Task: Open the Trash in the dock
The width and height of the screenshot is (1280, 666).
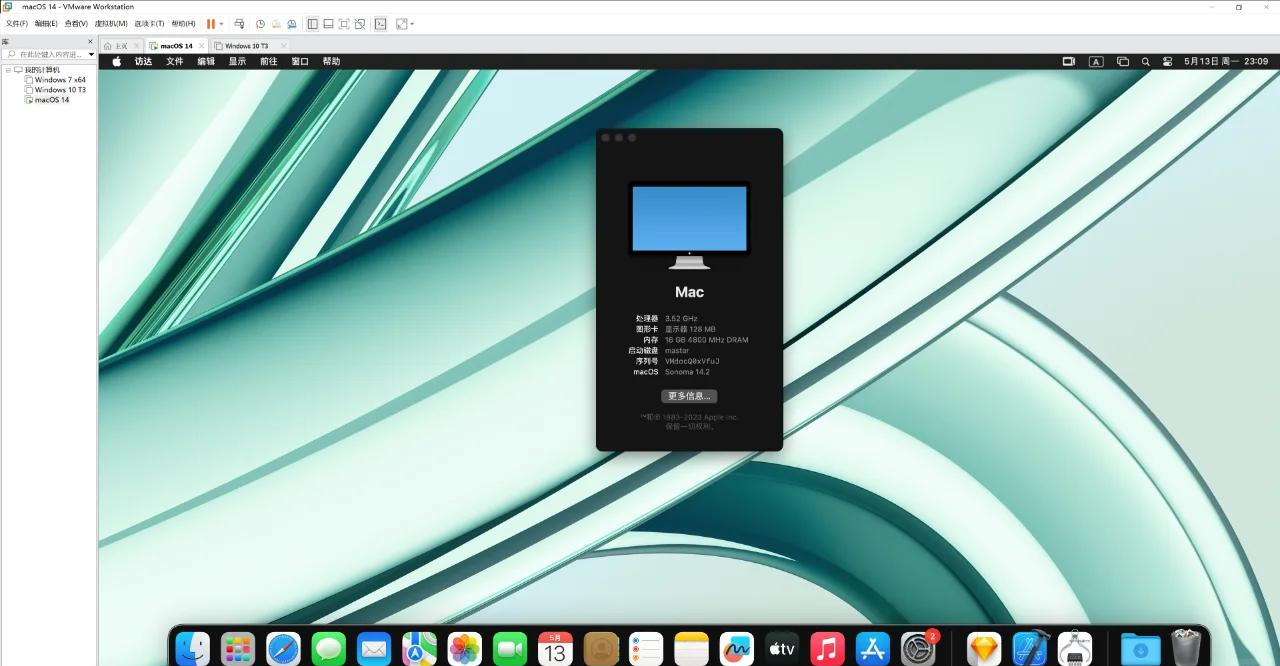Action: tap(1186, 648)
